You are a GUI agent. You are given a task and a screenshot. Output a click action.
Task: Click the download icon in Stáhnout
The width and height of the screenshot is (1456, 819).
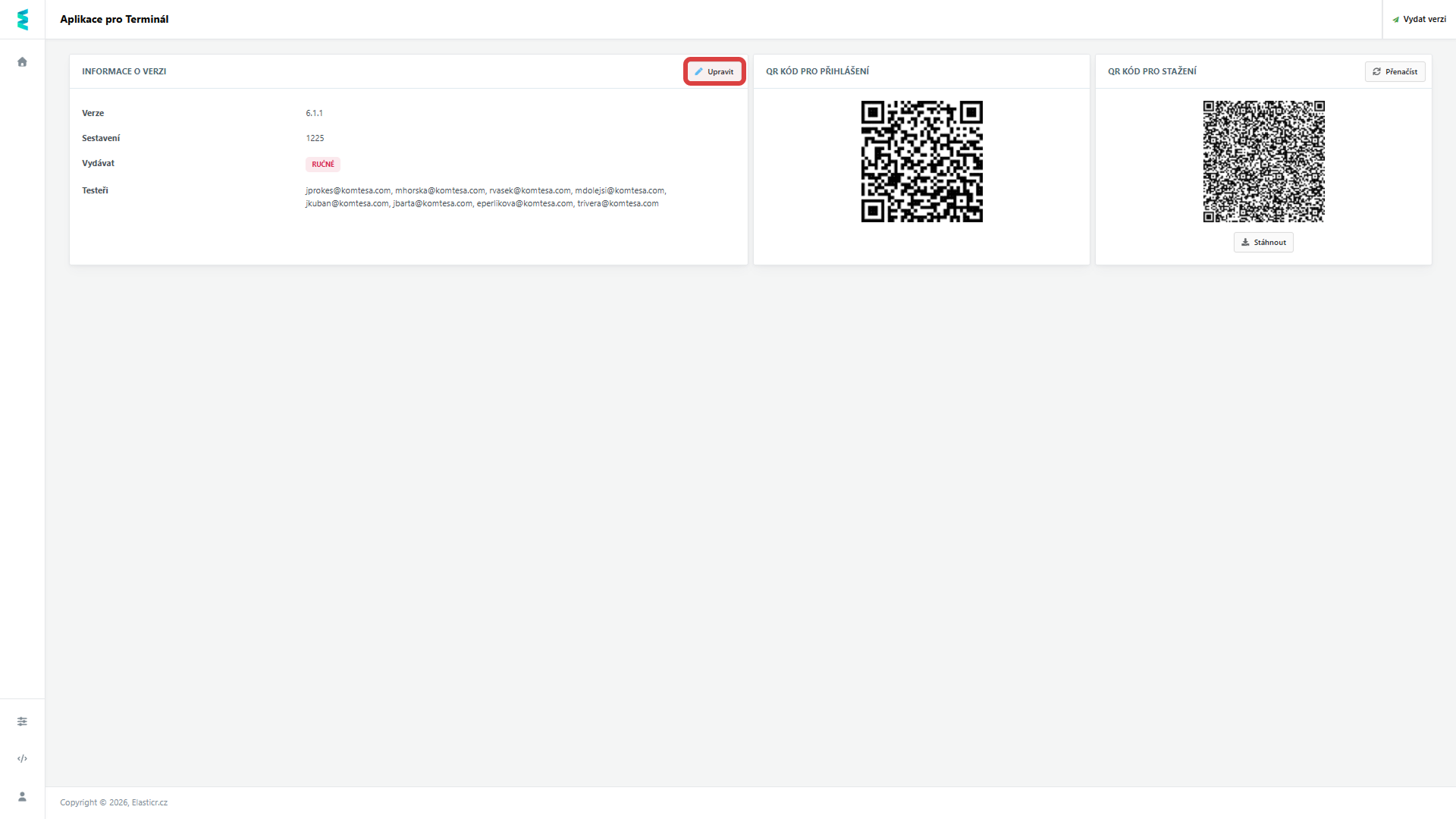1245,243
